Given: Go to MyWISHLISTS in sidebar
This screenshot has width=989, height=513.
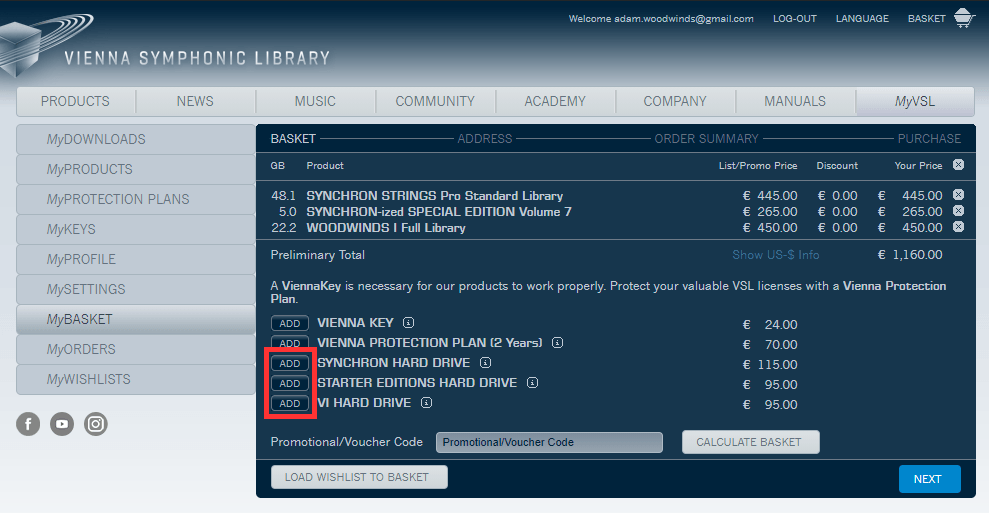Looking at the screenshot, I should (x=136, y=379).
